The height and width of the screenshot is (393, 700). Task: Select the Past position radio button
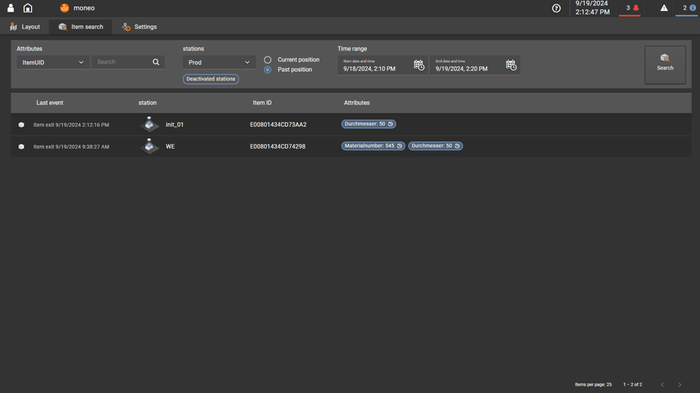tap(267, 70)
